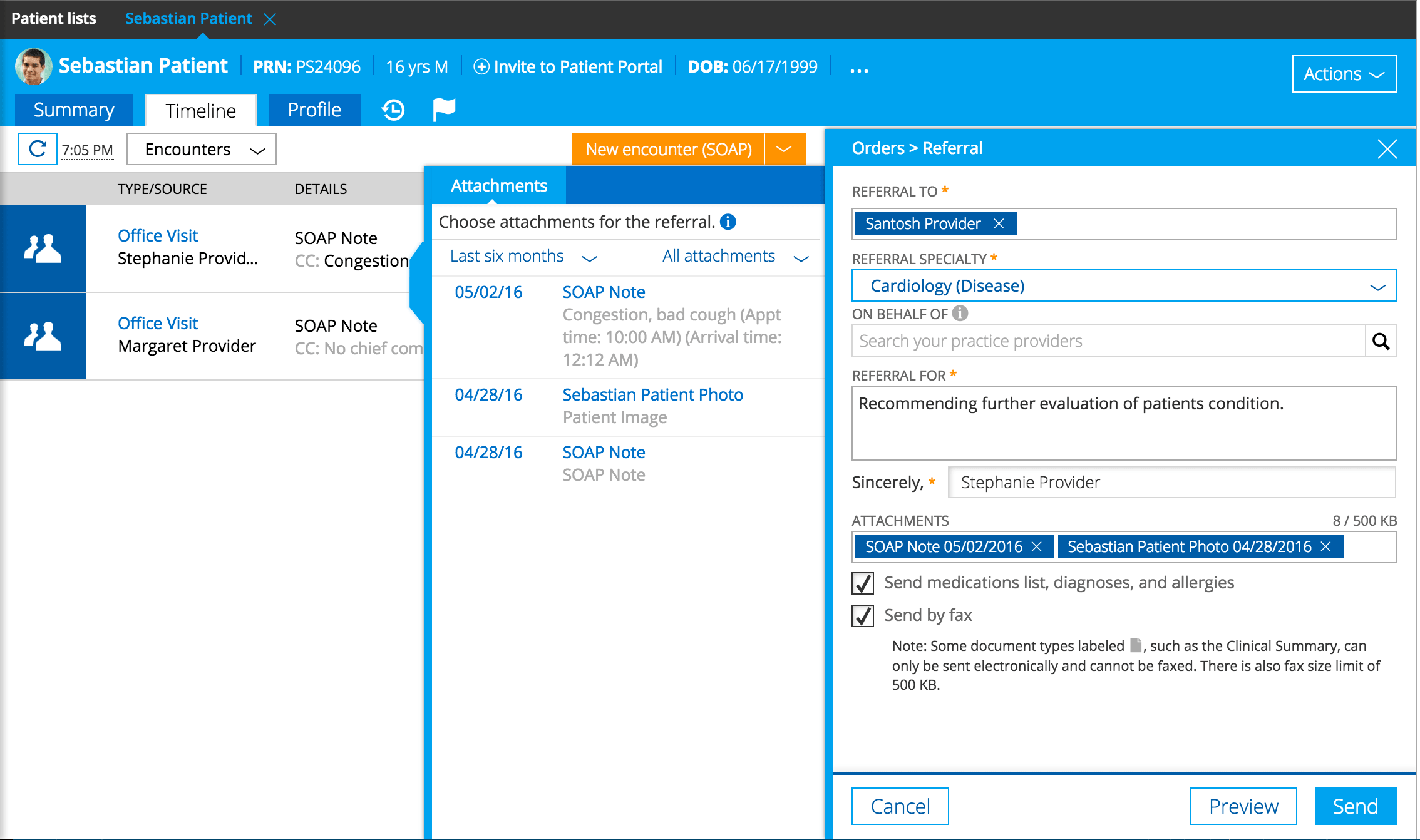Remove Santosh Provider from referral recipients
The width and height of the screenshot is (1420, 840).
999,223
